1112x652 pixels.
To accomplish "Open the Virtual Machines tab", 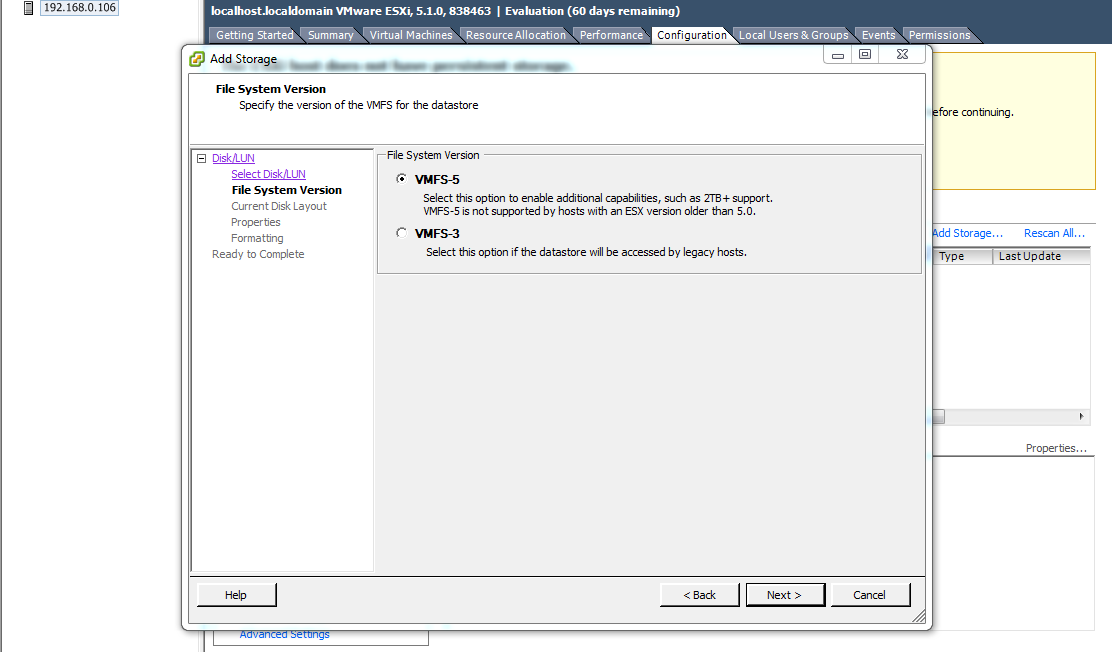I will pyautogui.click(x=411, y=35).
